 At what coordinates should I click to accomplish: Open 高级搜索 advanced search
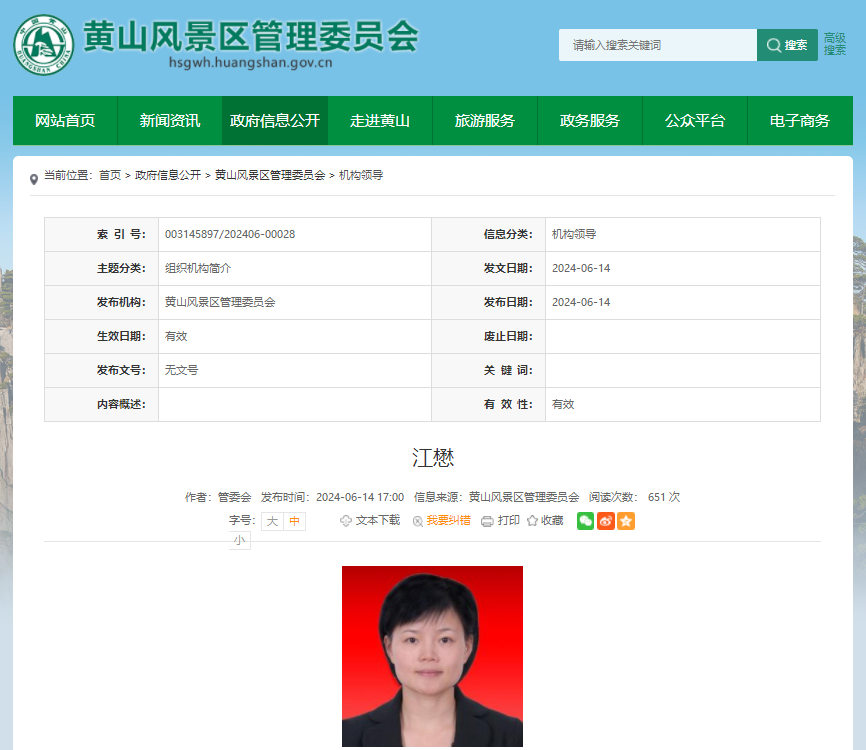[x=834, y=44]
